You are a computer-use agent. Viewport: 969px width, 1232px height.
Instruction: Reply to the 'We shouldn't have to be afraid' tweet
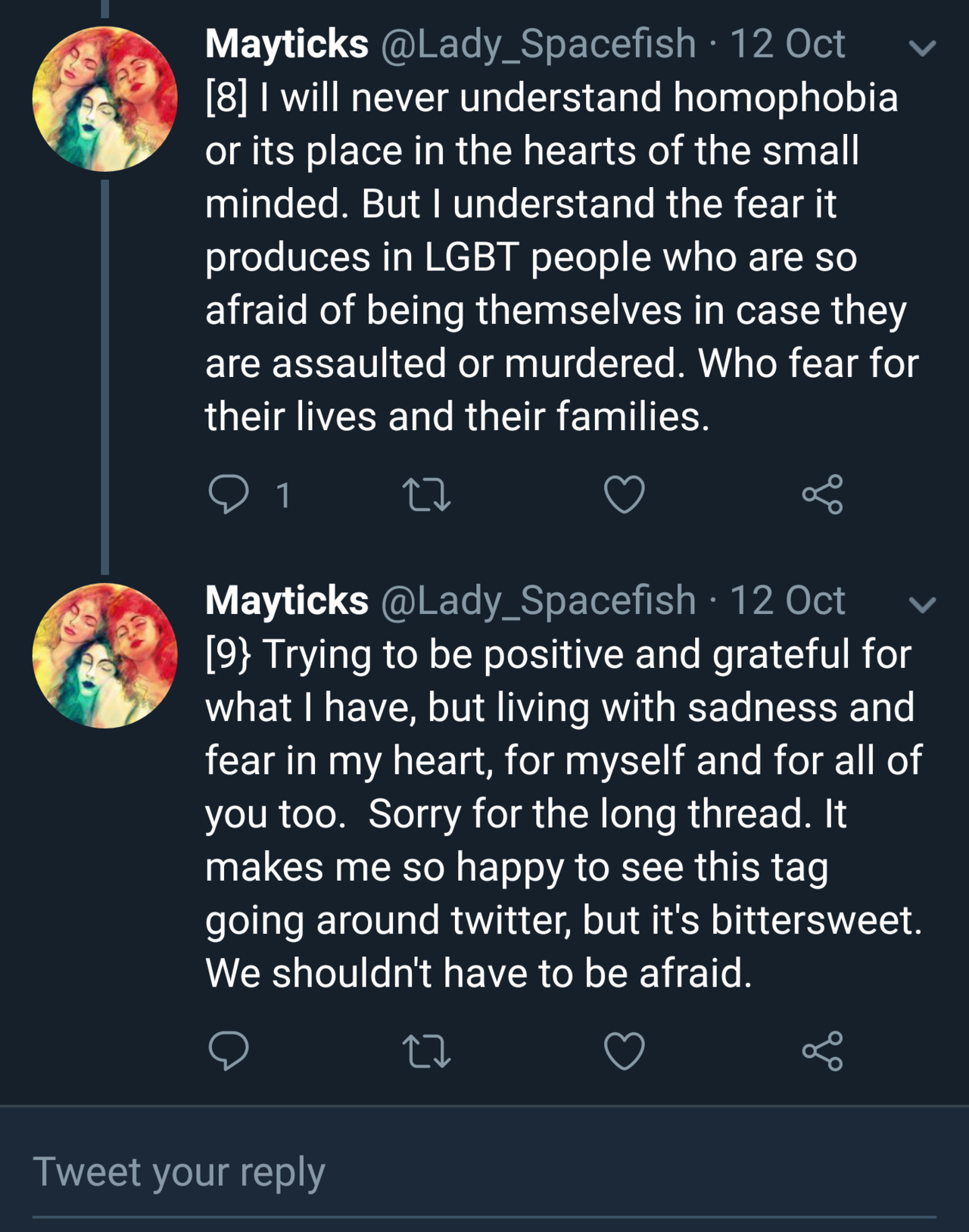click(228, 1051)
